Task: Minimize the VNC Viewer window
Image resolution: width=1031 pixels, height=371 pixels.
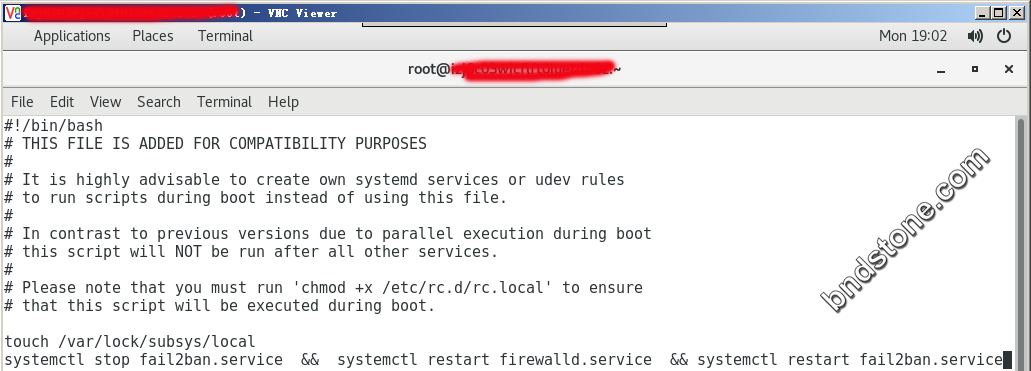Action: pos(982,12)
